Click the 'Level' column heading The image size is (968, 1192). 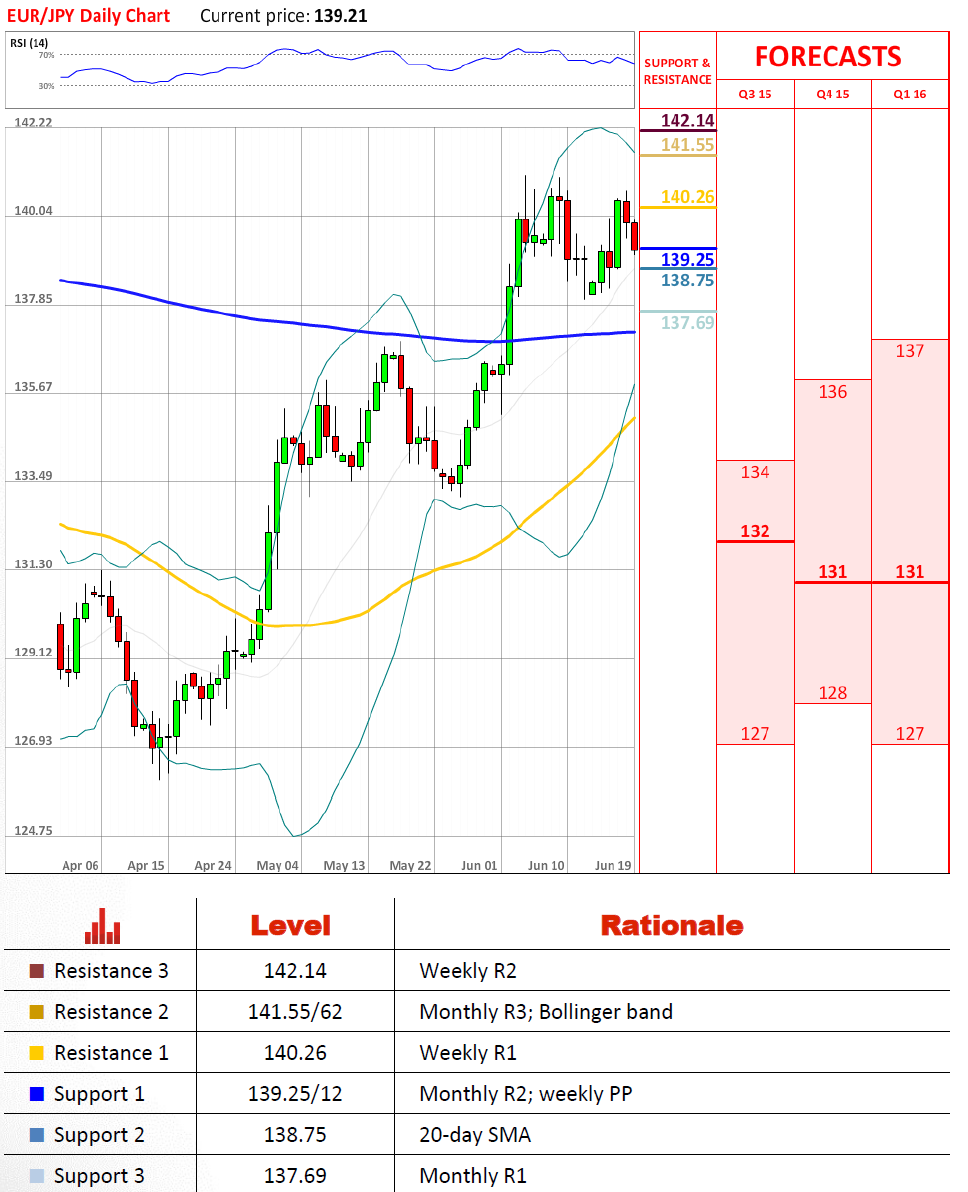(290, 926)
